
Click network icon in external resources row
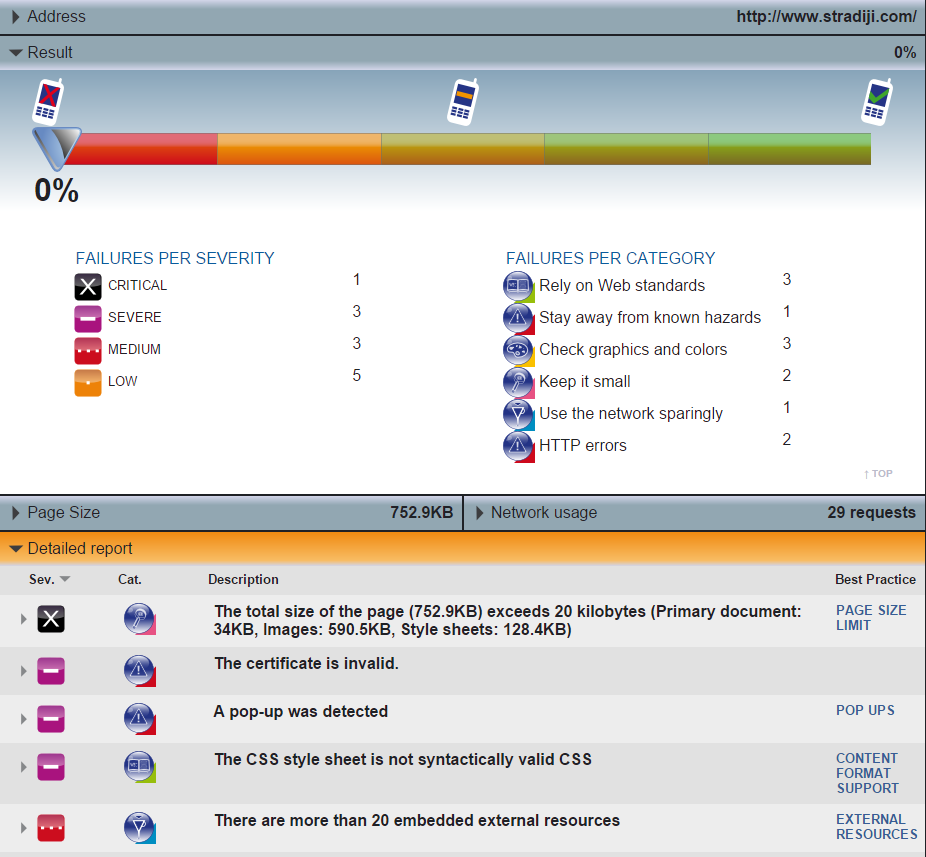coord(139,828)
